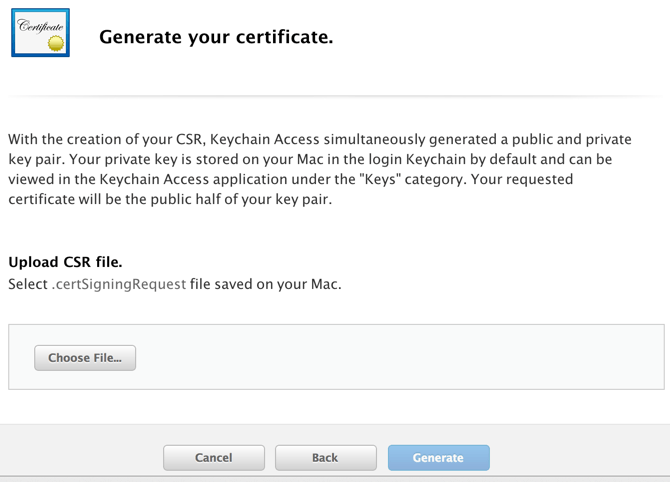This screenshot has width=670, height=482.
Task: Open the Choose File… picker button
Action: pyautogui.click(x=85, y=358)
